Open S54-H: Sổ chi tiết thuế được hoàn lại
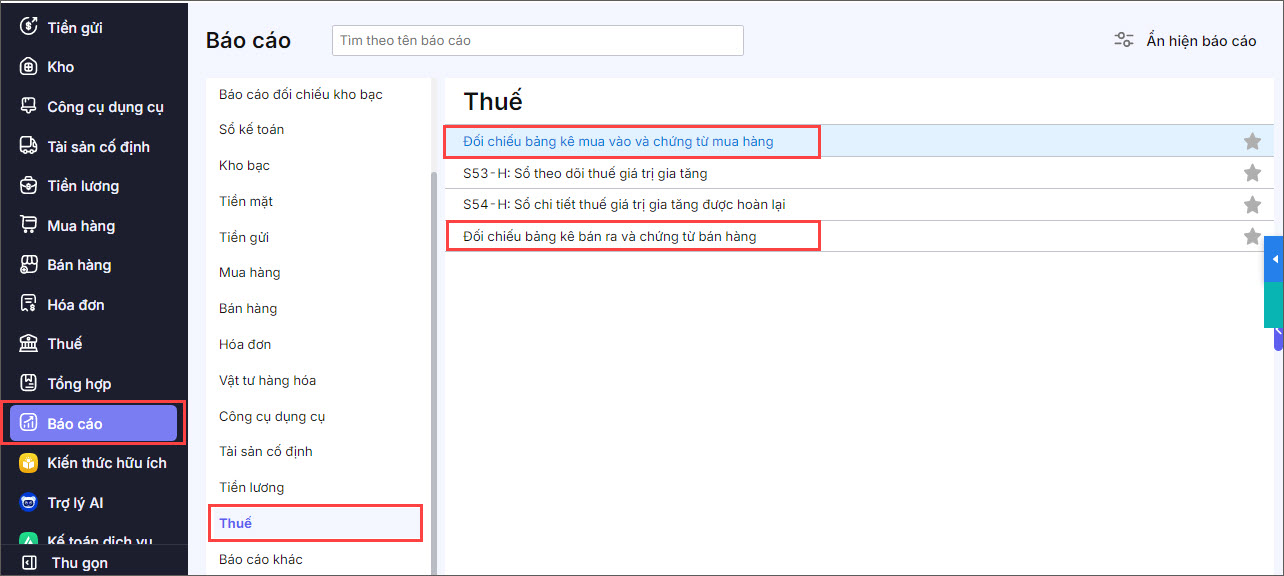 (x=624, y=204)
